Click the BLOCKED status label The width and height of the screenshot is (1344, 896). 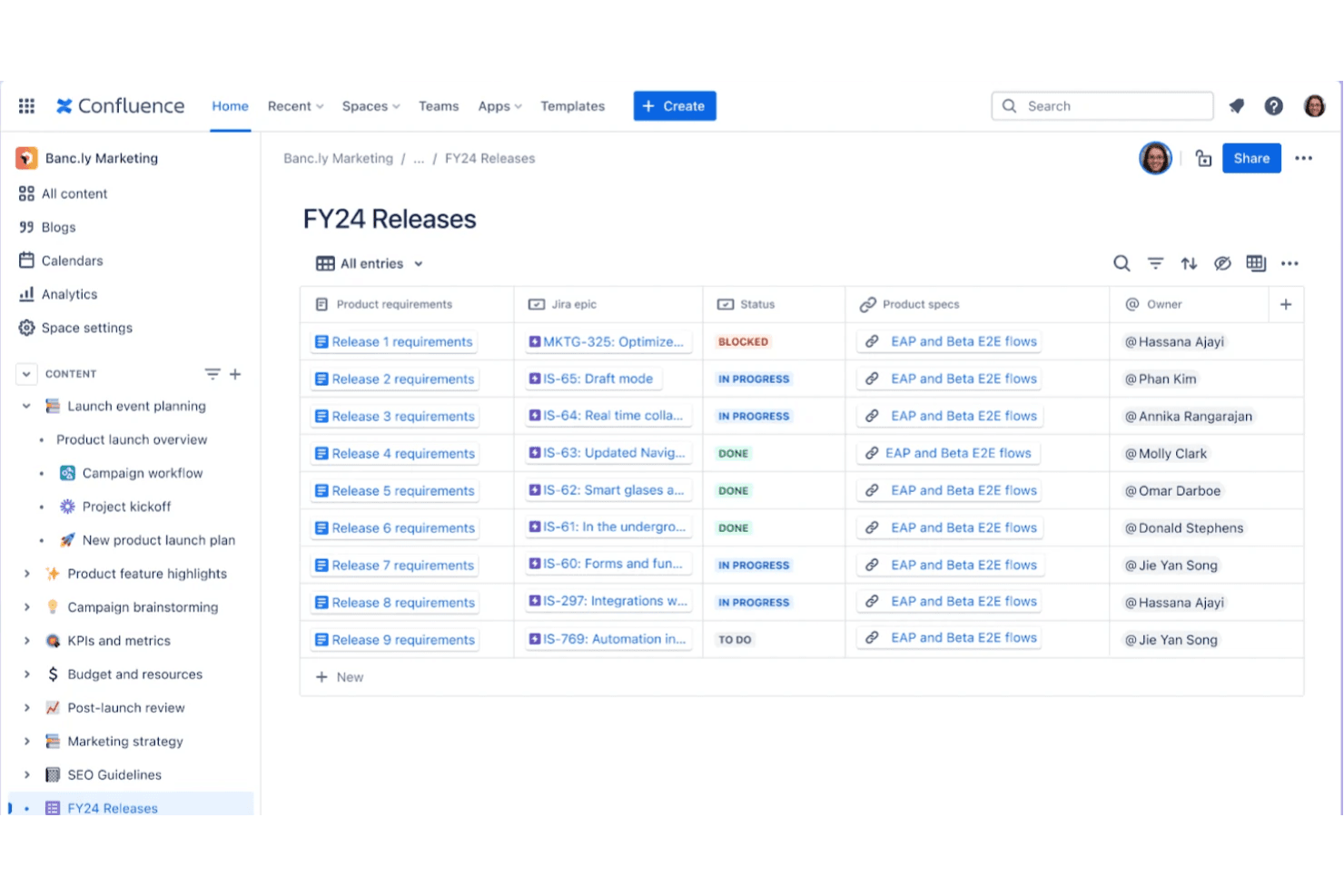coord(743,342)
